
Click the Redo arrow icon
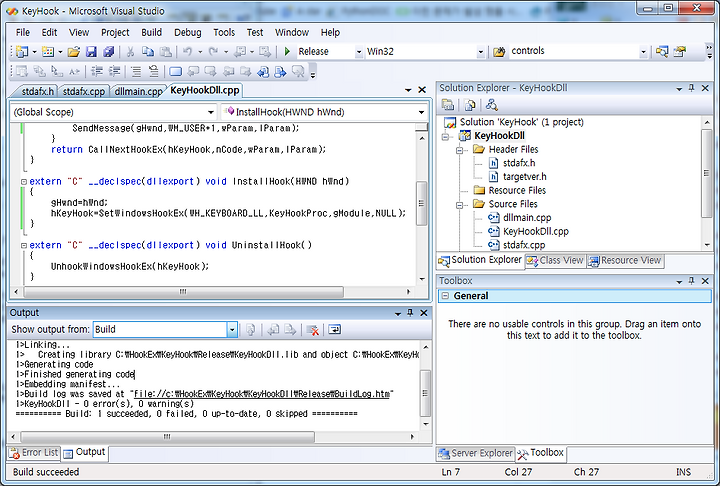pyautogui.click(x=213, y=51)
